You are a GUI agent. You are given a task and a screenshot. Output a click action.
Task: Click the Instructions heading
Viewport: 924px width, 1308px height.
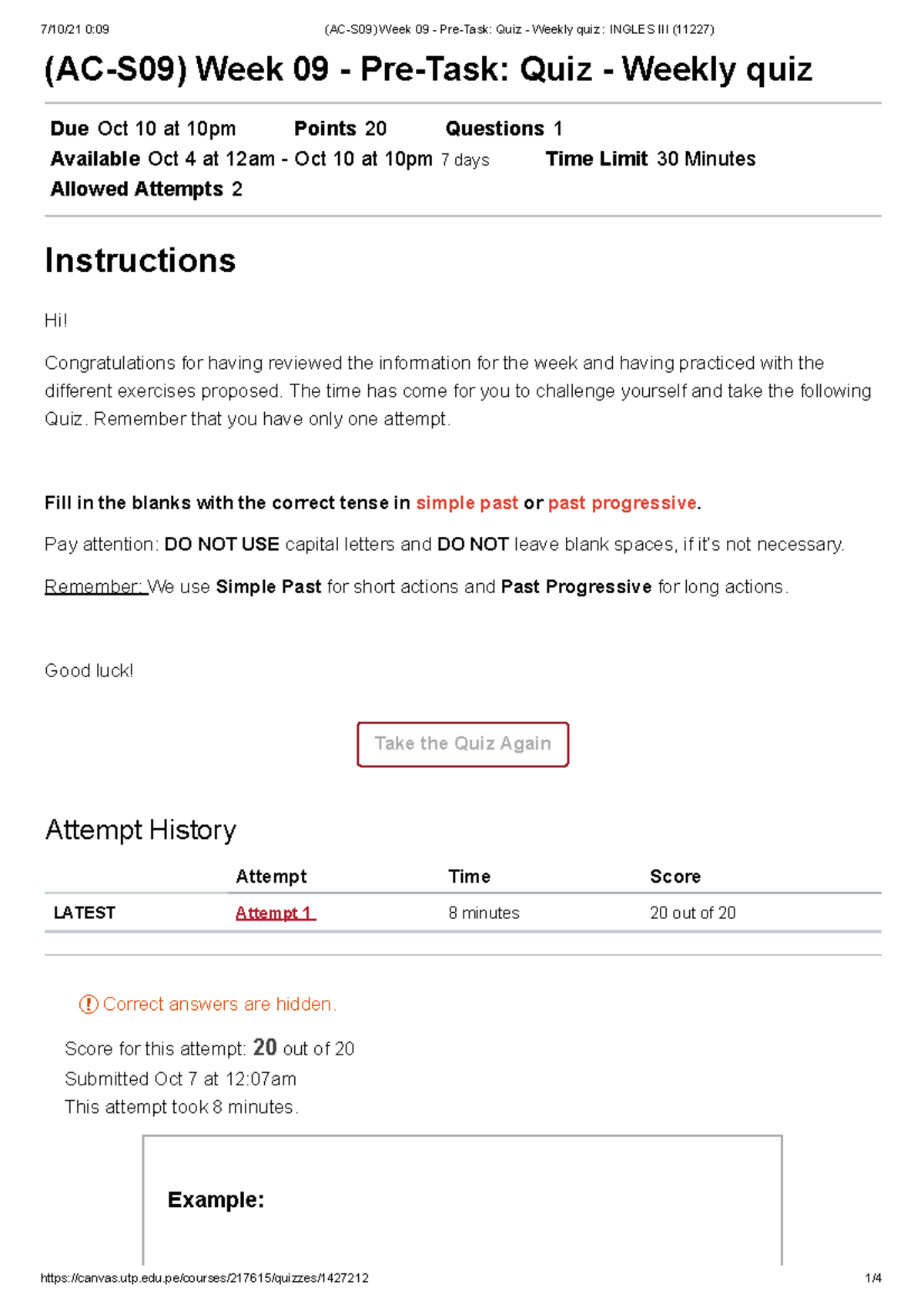[x=140, y=261]
